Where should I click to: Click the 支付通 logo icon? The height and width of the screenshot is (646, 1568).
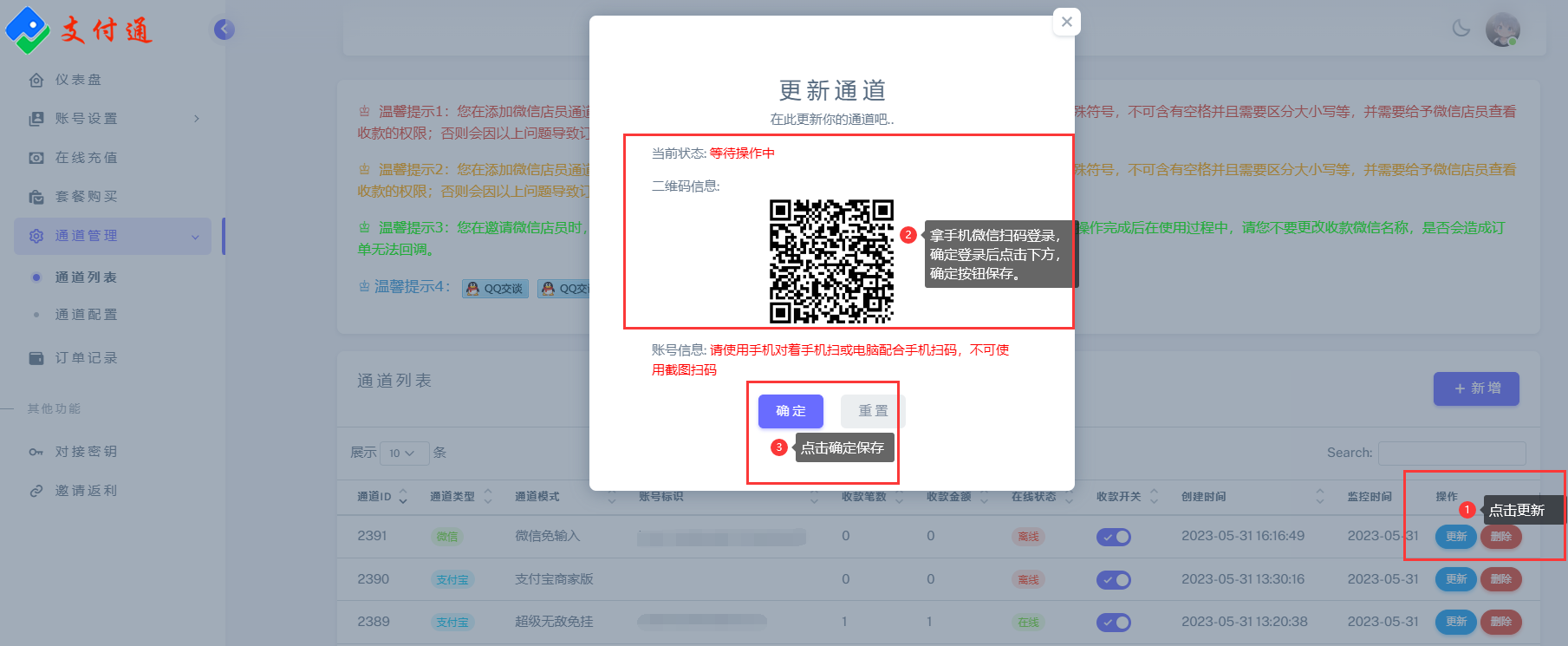pos(28,29)
